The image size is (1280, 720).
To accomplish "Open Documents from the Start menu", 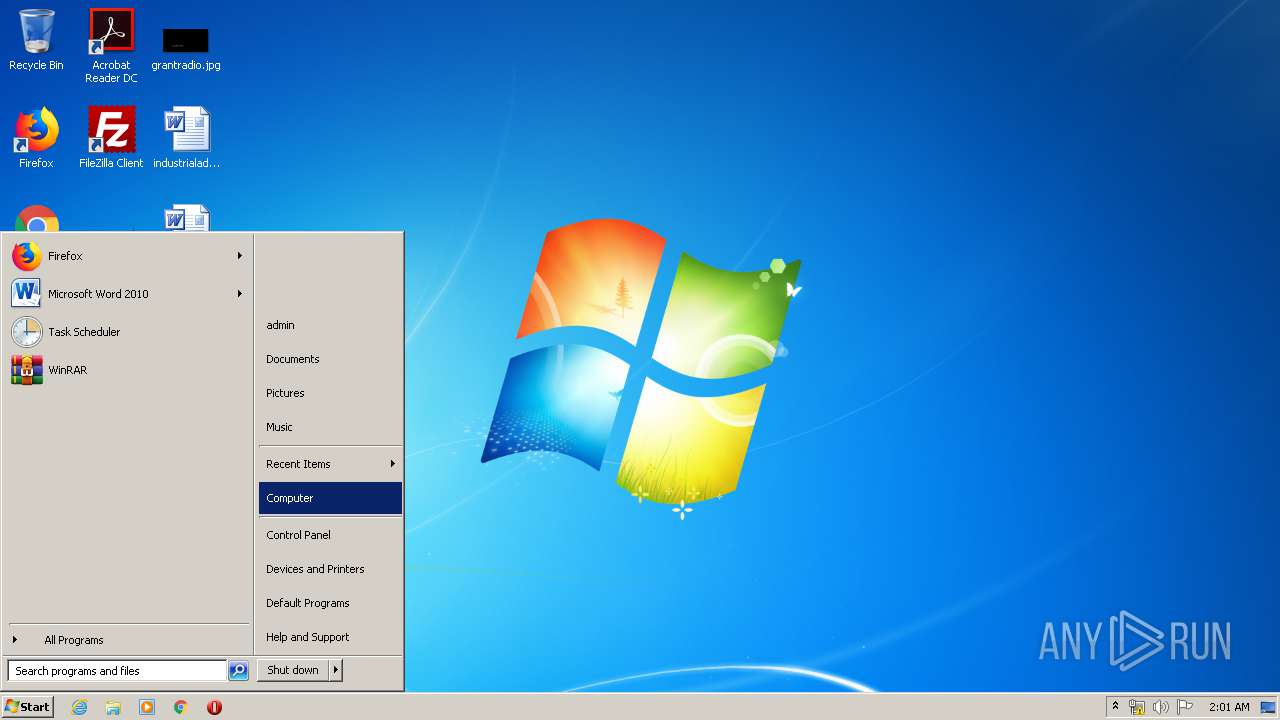I will click(x=330, y=359).
